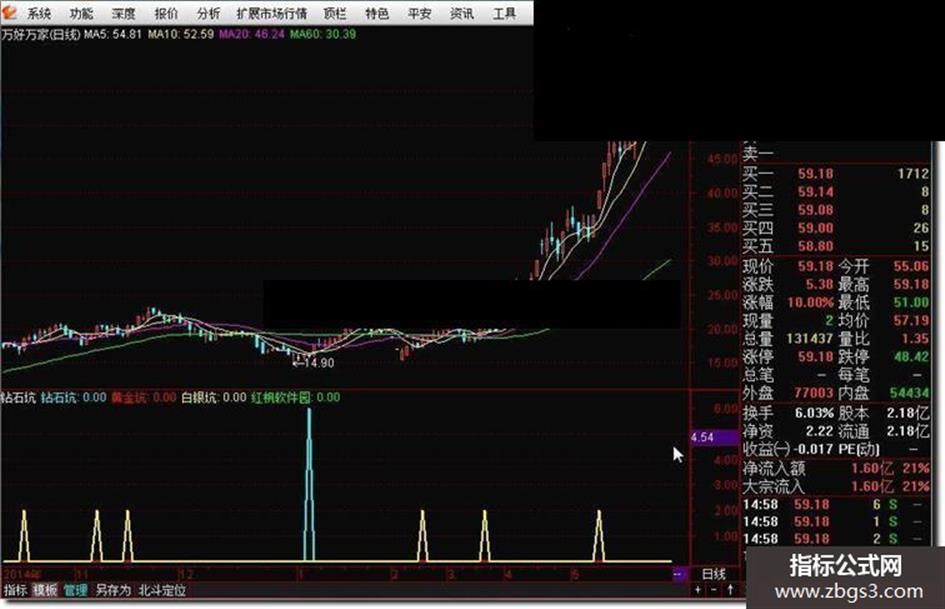Screen dimensions: 945x609
Task: Open the 分析 menu
Action: (208, 13)
